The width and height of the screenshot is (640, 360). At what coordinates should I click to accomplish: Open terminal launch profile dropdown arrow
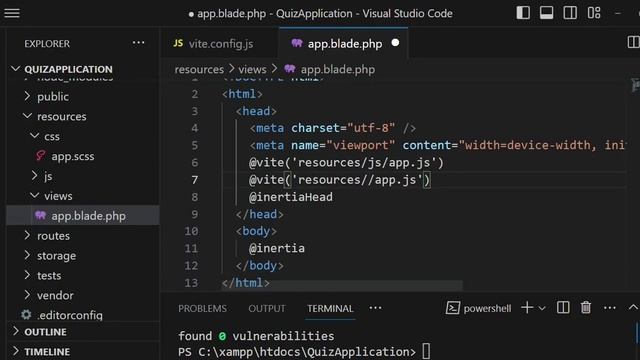click(x=542, y=308)
